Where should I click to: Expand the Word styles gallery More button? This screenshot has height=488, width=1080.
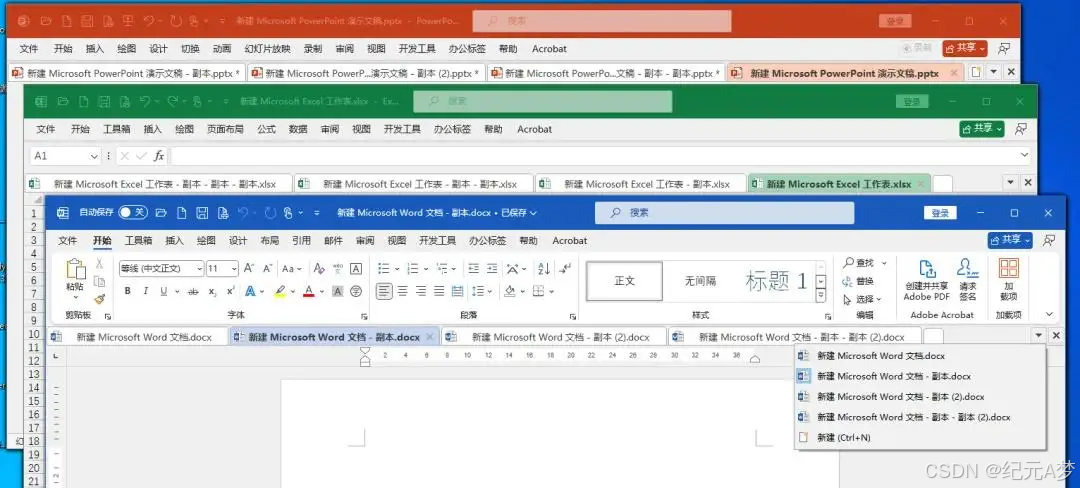click(x=820, y=296)
